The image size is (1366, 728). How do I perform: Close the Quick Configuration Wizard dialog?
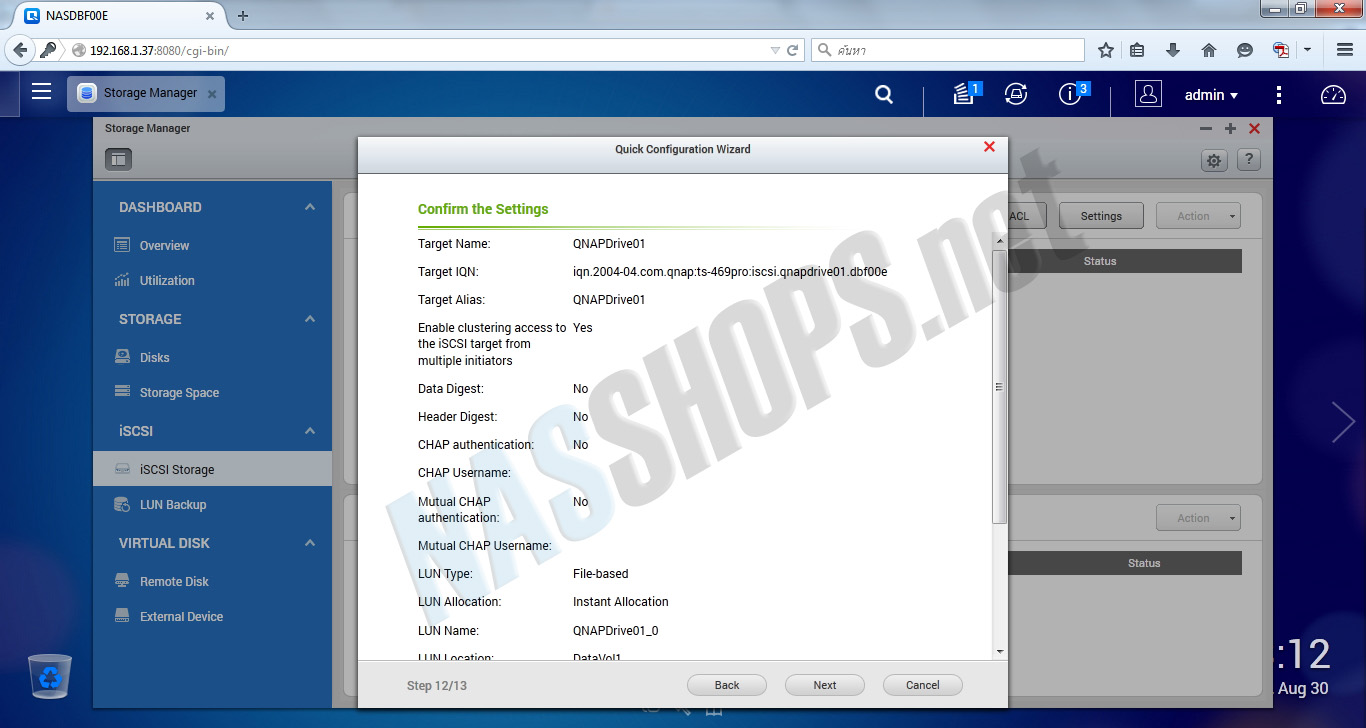pyautogui.click(x=989, y=147)
